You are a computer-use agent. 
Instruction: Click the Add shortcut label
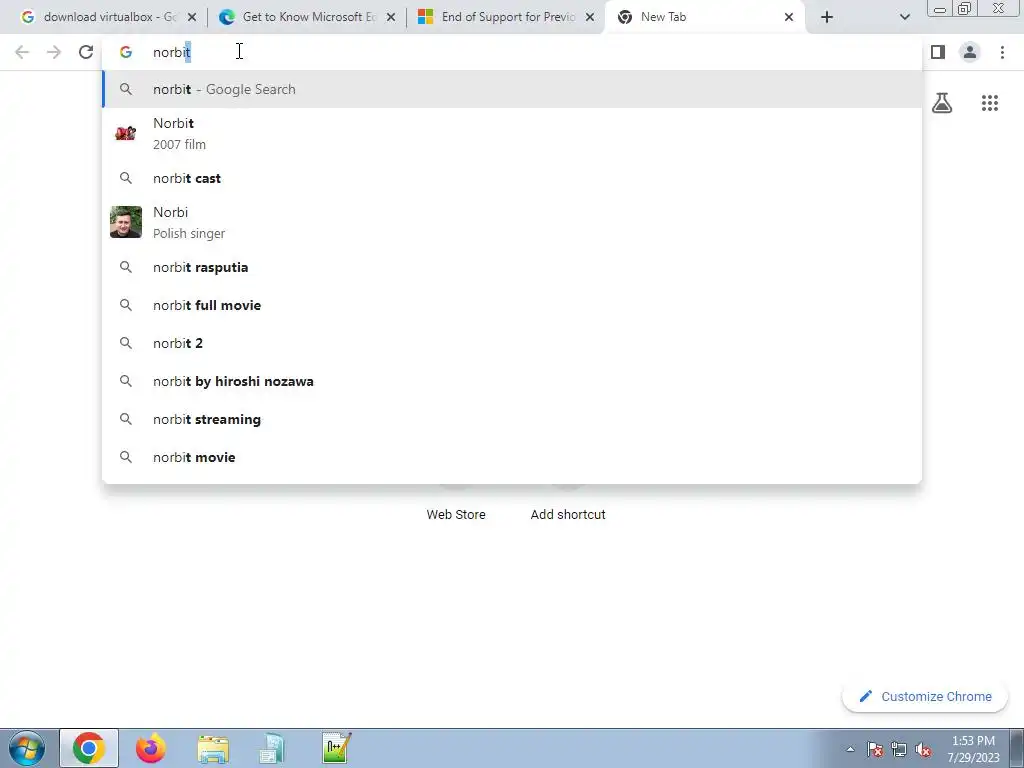coord(568,515)
